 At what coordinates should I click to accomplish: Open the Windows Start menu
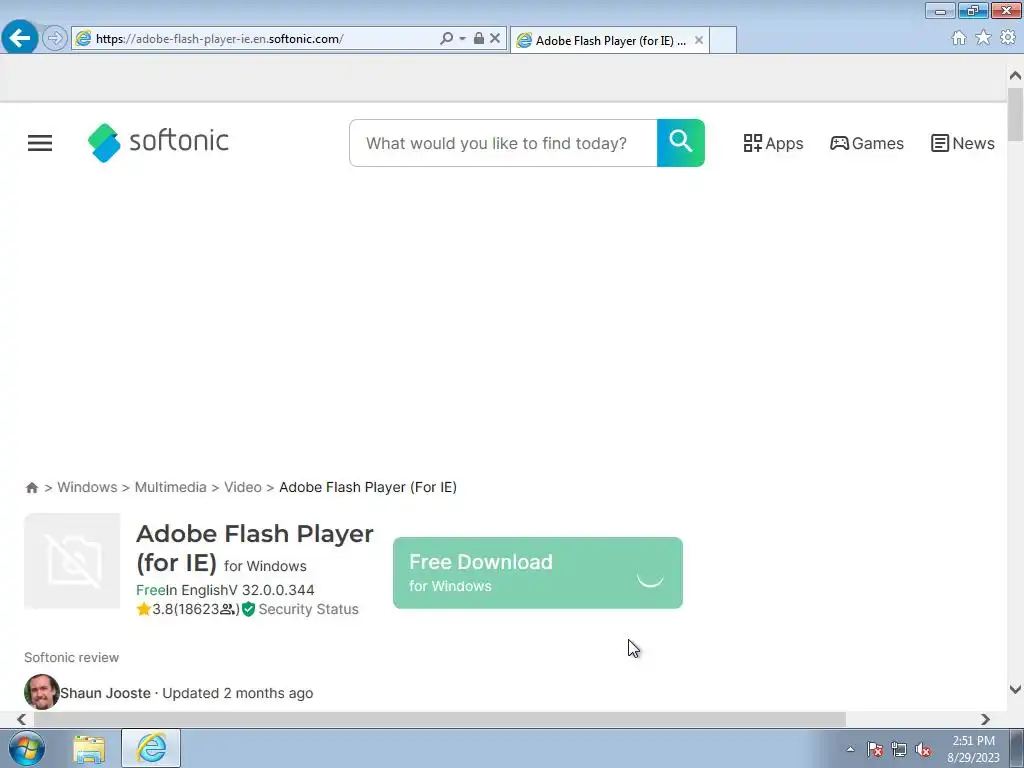[27, 748]
